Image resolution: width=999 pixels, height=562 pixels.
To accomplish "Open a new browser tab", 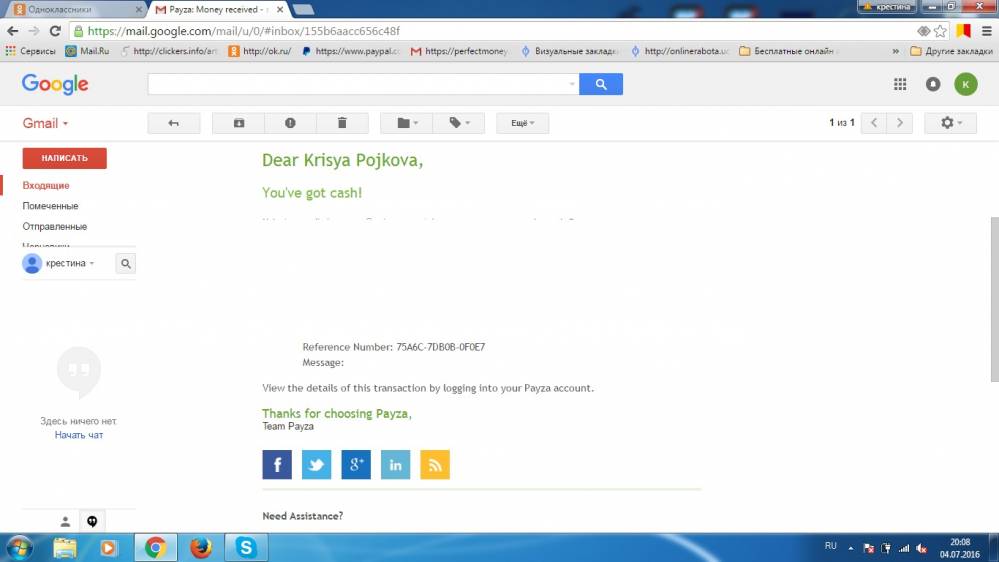I will click(x=303, y=10).
